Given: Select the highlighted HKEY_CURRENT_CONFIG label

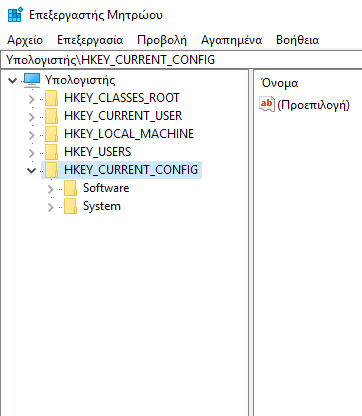Looking at the screenshot, I should coord(131,170).
